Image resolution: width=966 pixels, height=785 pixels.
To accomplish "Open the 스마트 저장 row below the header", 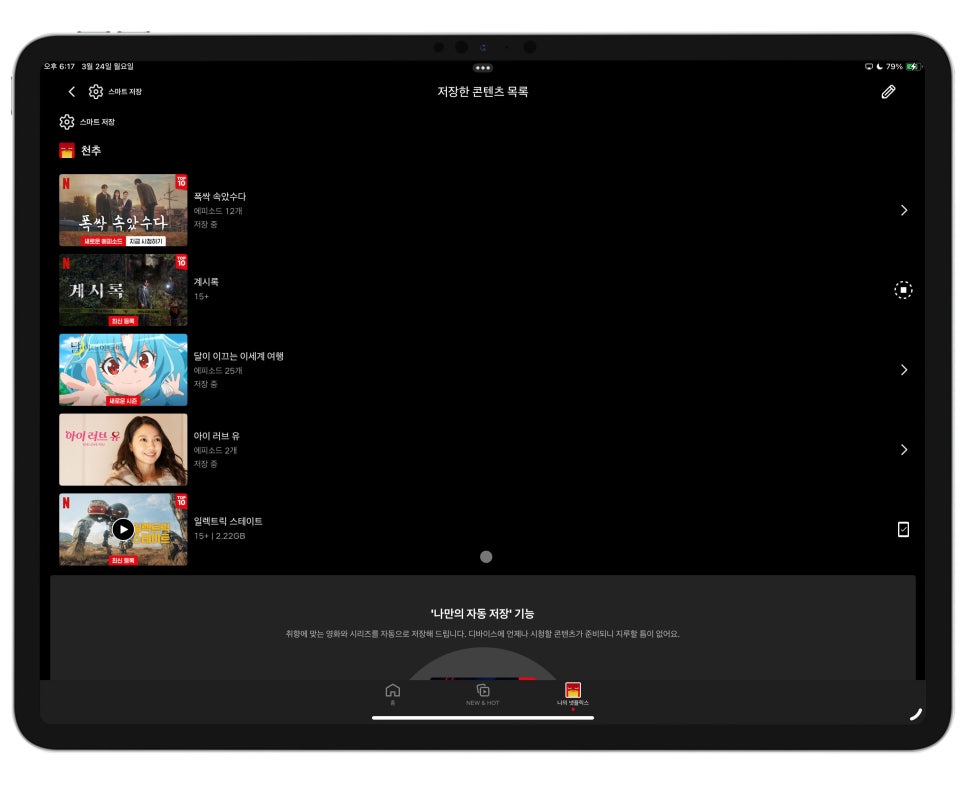I will (87, 122).
